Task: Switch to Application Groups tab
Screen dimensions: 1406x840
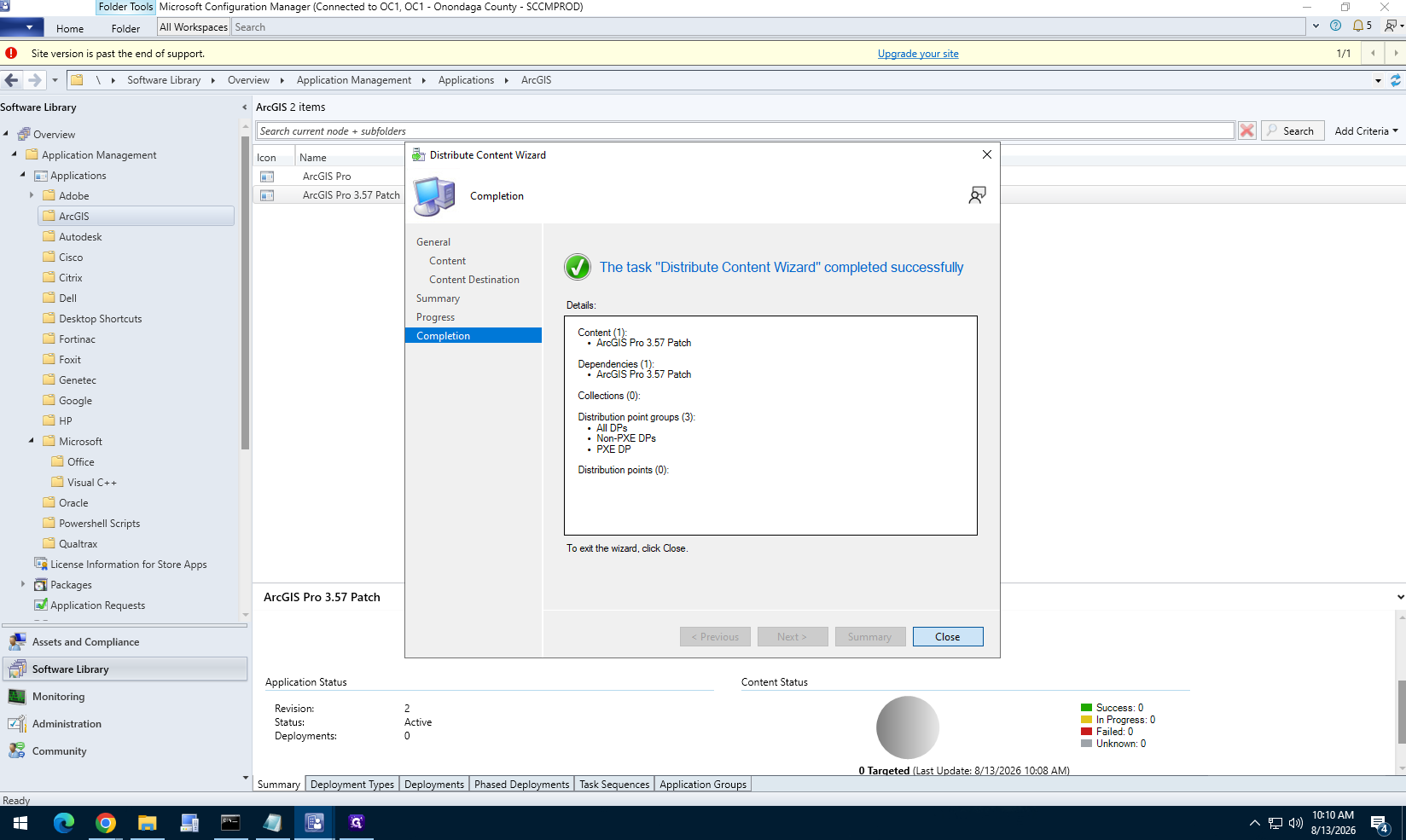Action: 703,785
